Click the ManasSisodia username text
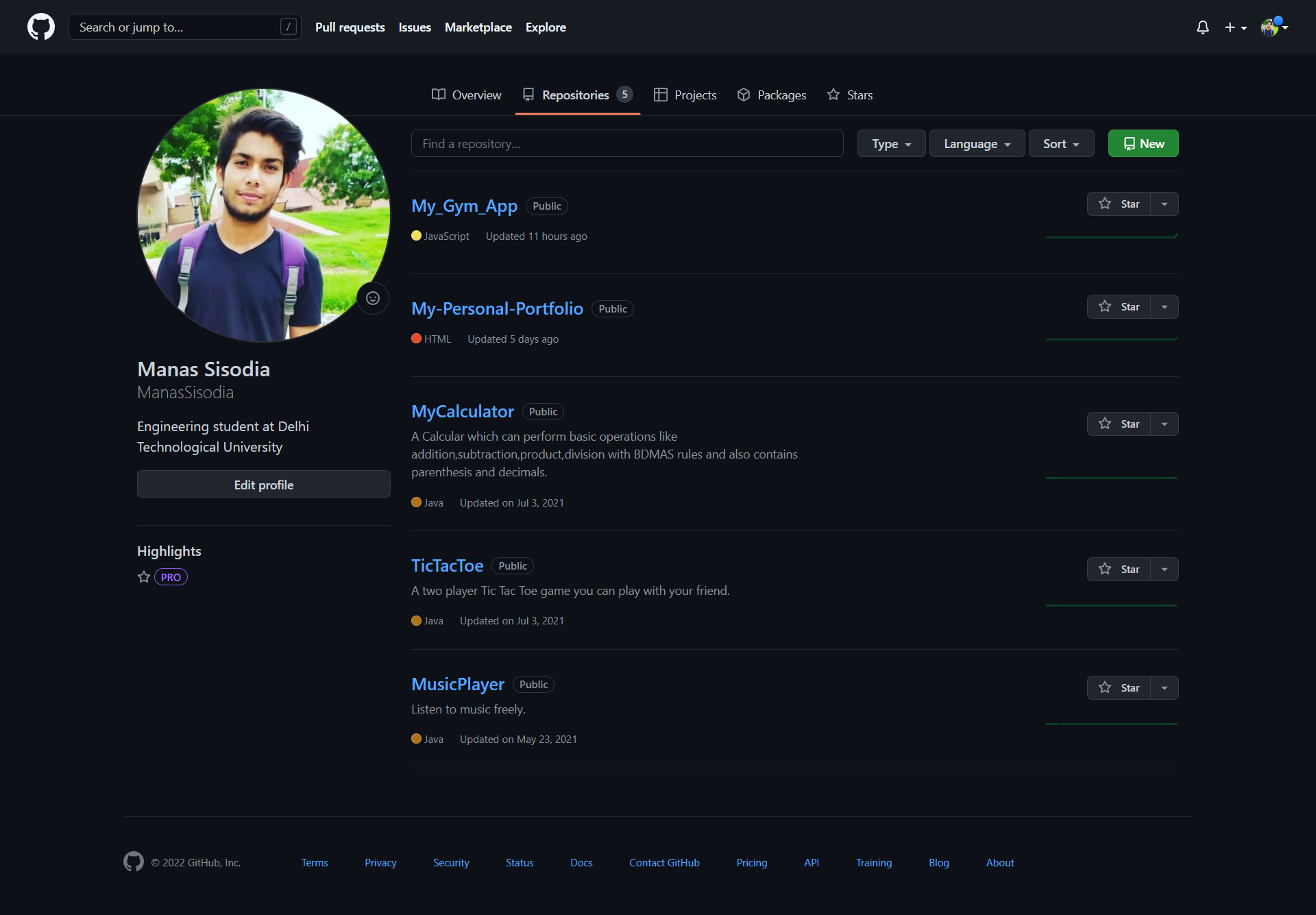The width and height of the screenshot is (1316, 915). 185,392
